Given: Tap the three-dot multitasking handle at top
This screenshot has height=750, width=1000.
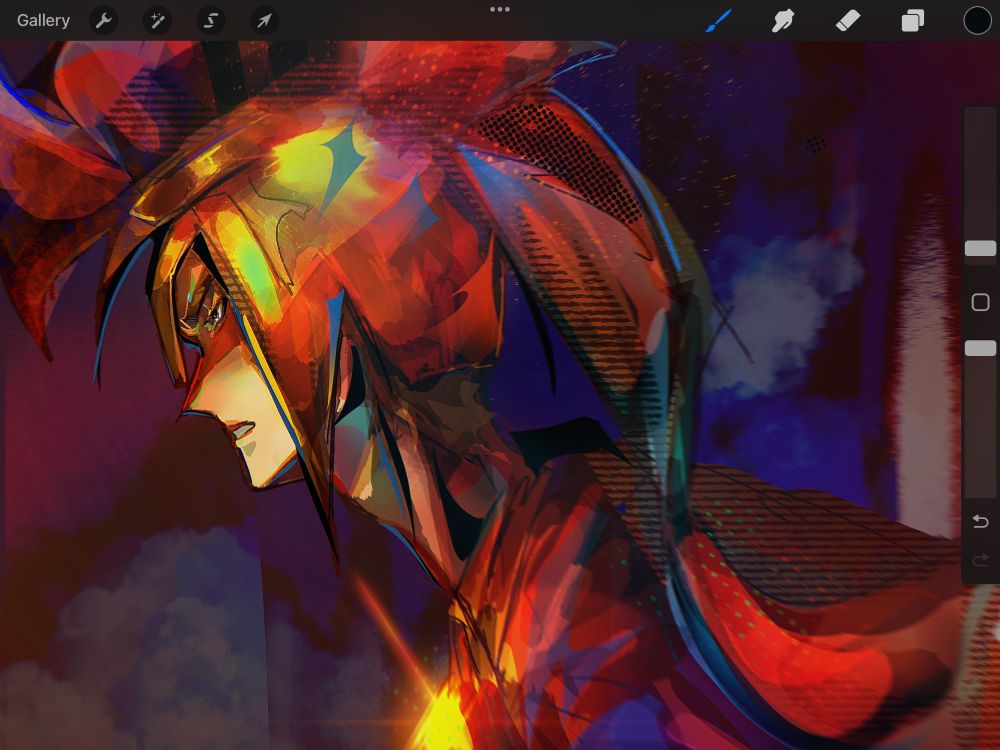Looking at the screenshot, I should coord(500,10).
